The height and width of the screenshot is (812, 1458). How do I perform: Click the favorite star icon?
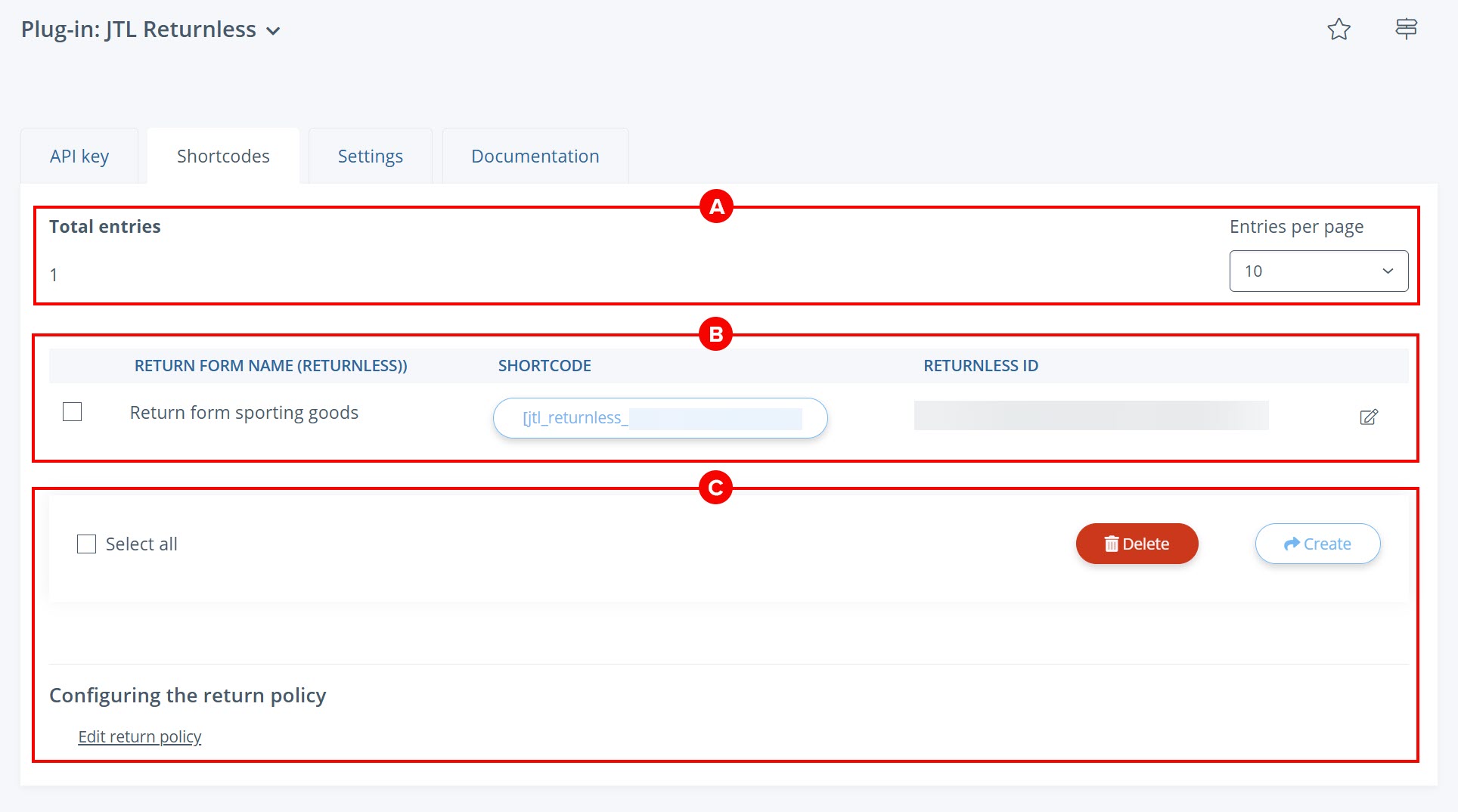[1339, 29]
